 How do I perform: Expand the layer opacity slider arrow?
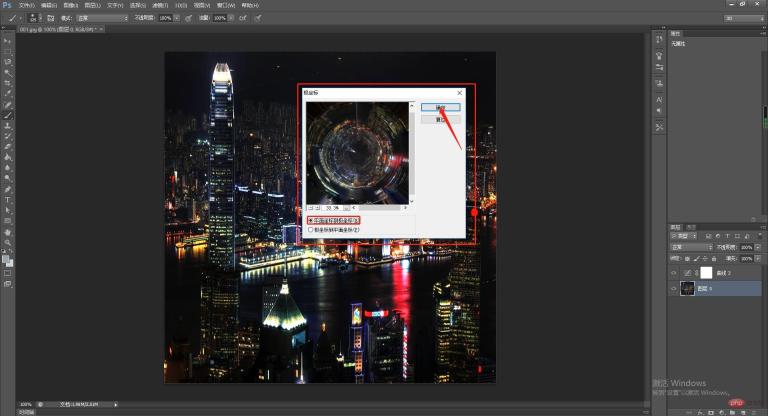coord(758,247)
